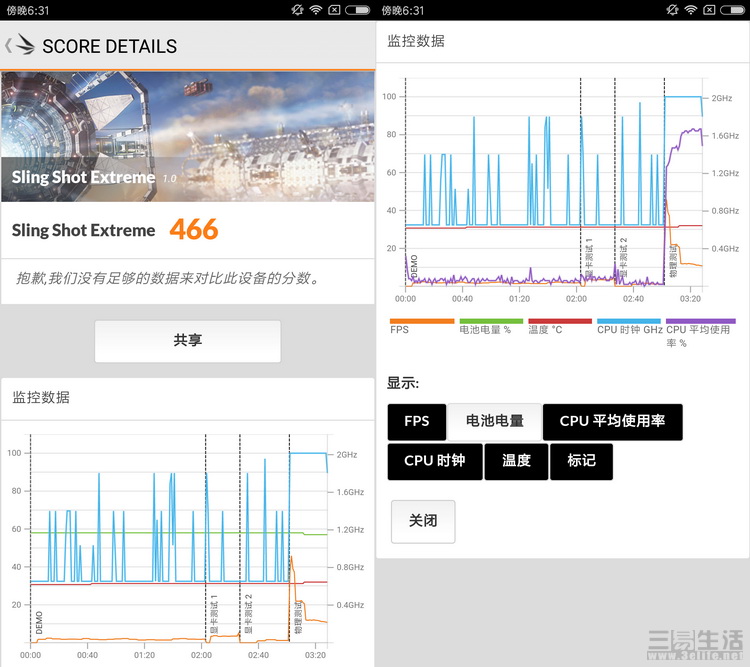This screenshot has height=667, width=750.
Task: Tap the insufficient comparison data message
Action: (168, 278)
